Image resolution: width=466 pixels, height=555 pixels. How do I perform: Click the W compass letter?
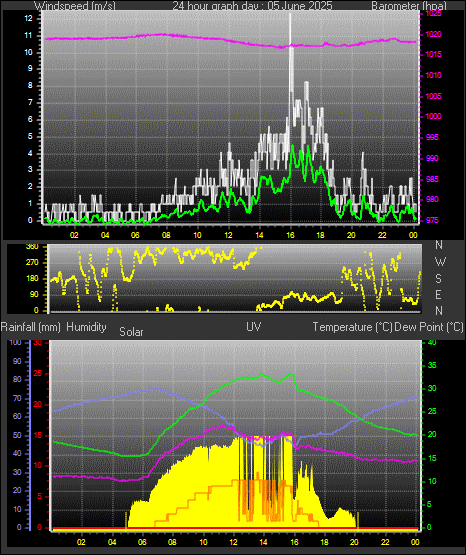pyautogui.click(x=440, y=262)
